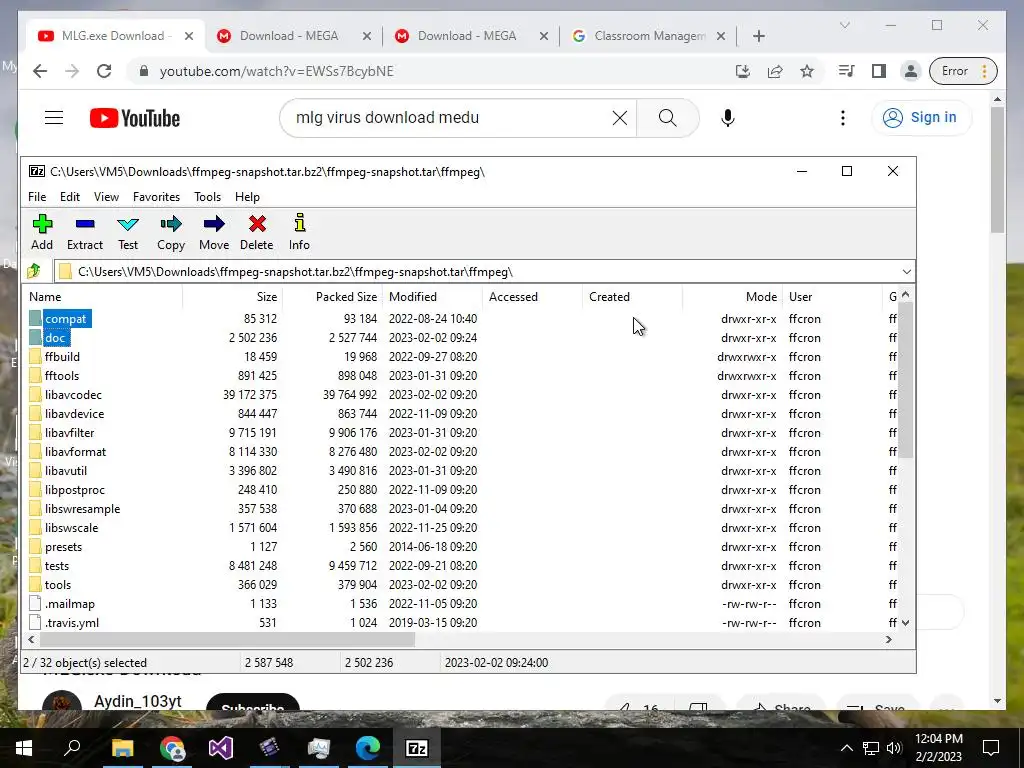Open the 7-Zip Edit menu

[70, 197]
